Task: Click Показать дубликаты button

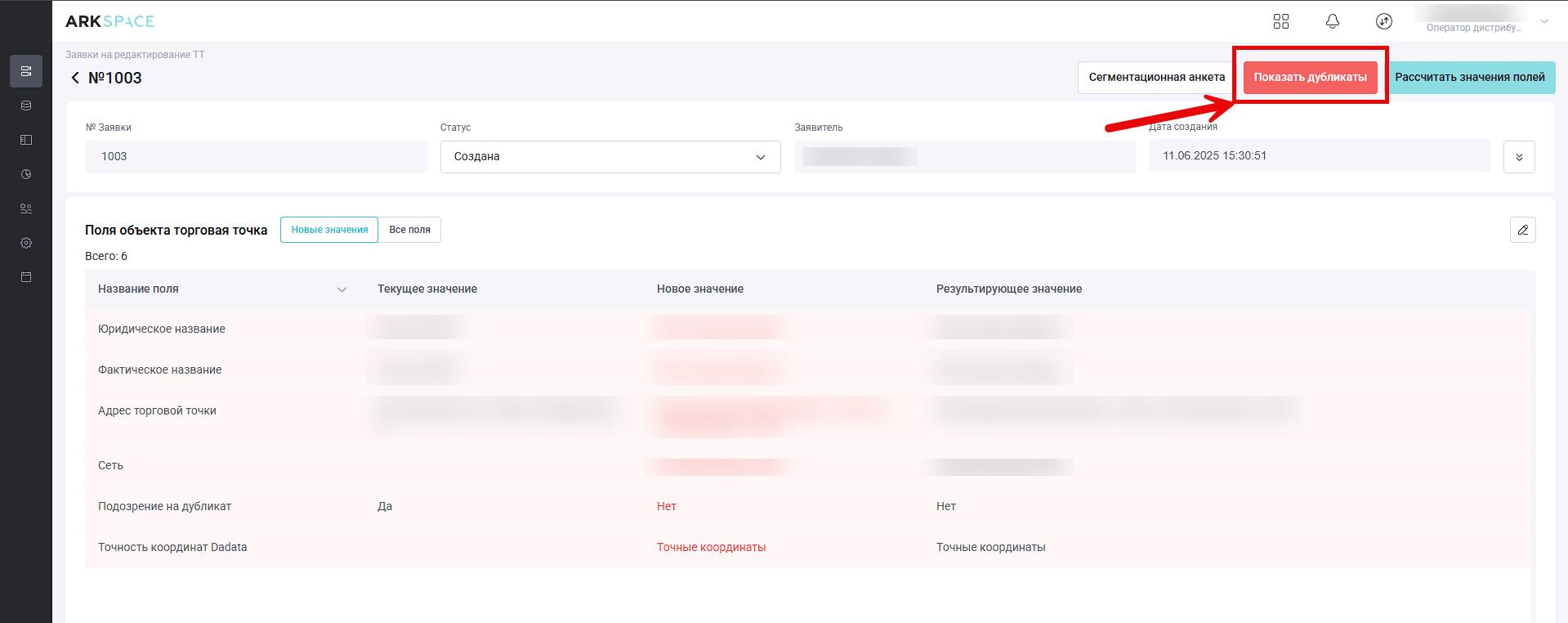Action: click(1310, 78)
